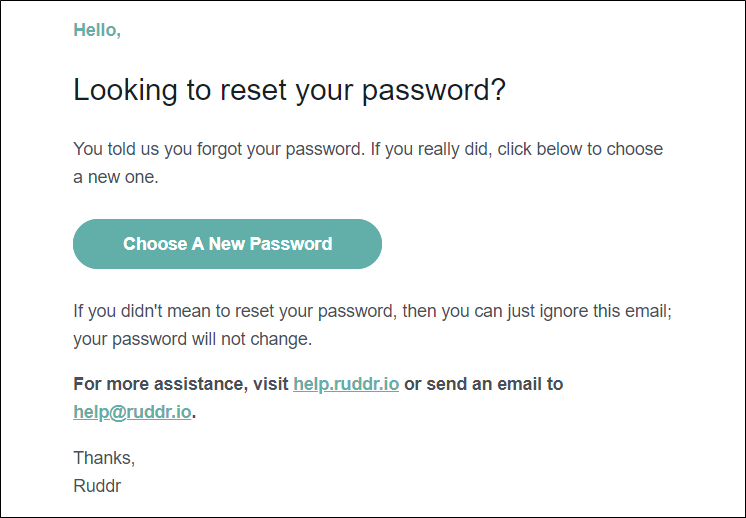Image resolution: width=746 pixels, height=518 pixels.
Task: Click the bold word visit before the link
Action: click(x=268, y=384)
